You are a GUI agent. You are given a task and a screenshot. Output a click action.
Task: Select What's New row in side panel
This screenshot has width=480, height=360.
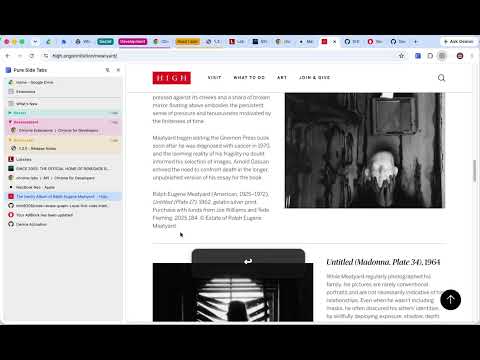point(63,104)
